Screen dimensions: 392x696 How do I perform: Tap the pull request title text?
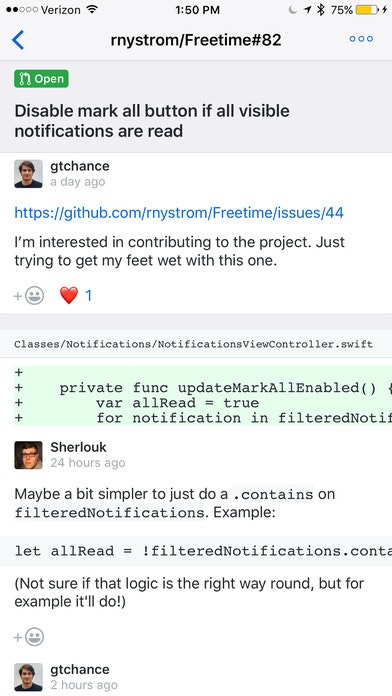click(152, 121)
